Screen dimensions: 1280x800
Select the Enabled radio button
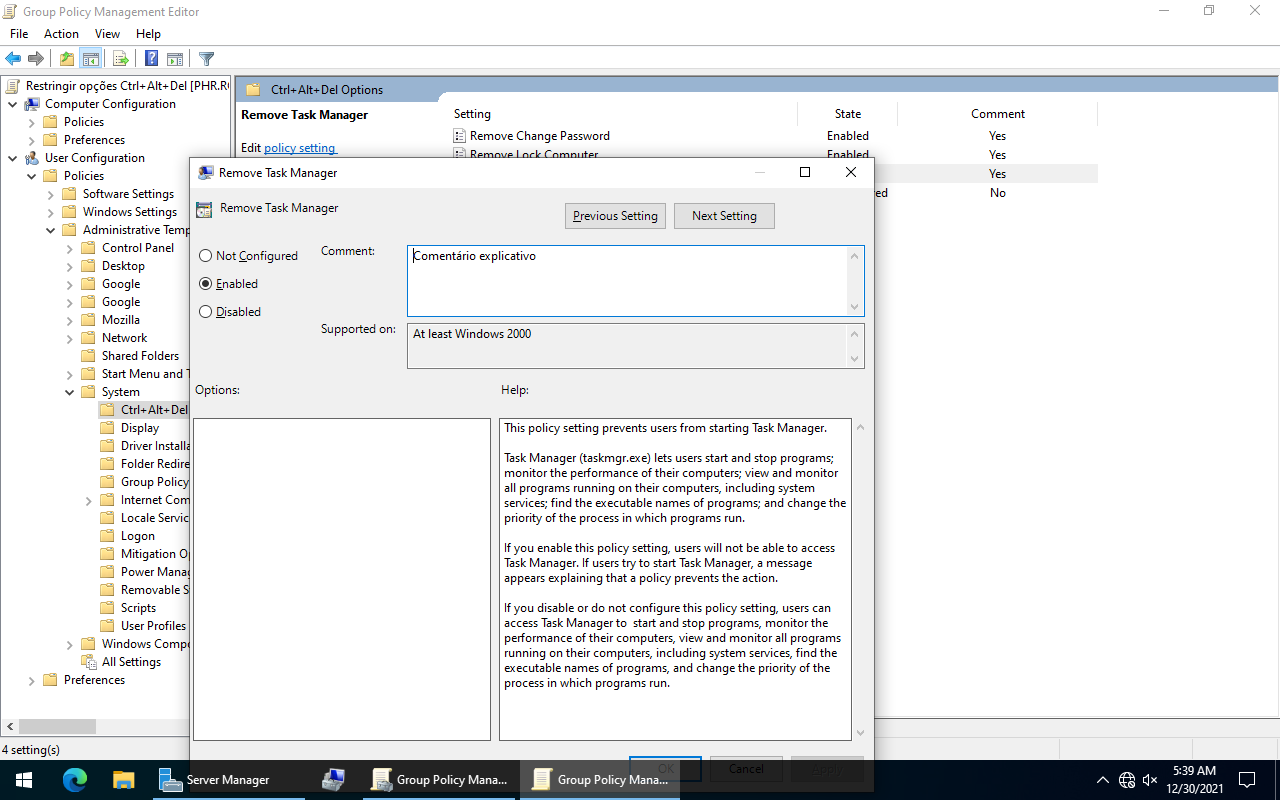[205, 283]
